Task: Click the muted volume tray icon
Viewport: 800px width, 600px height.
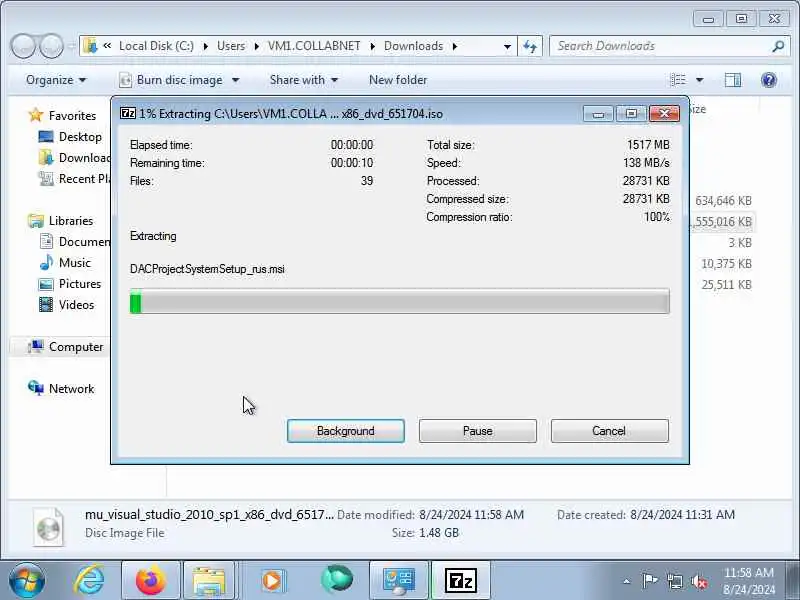Action: [x=699, y=581]
